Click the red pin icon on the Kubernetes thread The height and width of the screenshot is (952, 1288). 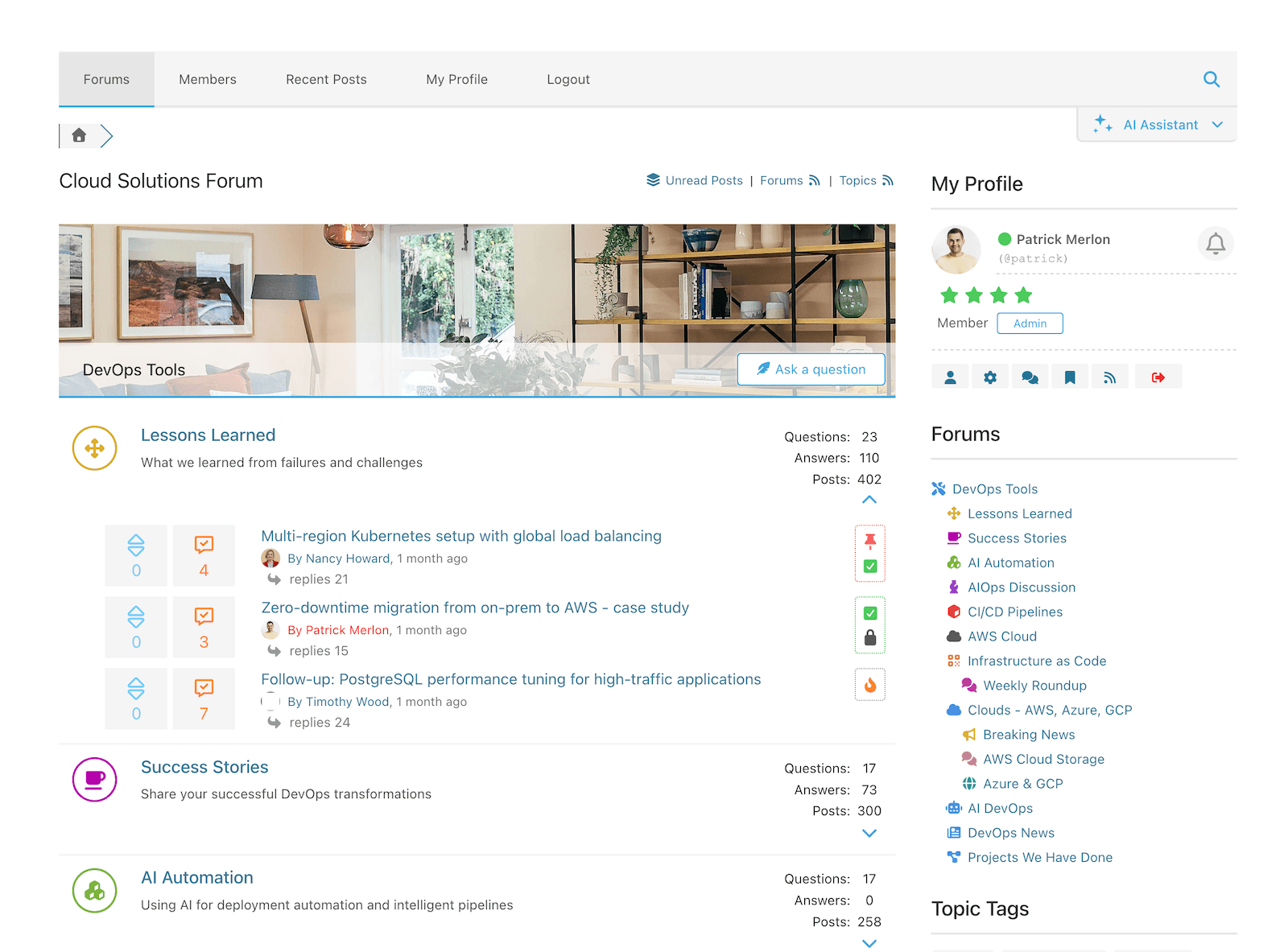tap(869, 538)
